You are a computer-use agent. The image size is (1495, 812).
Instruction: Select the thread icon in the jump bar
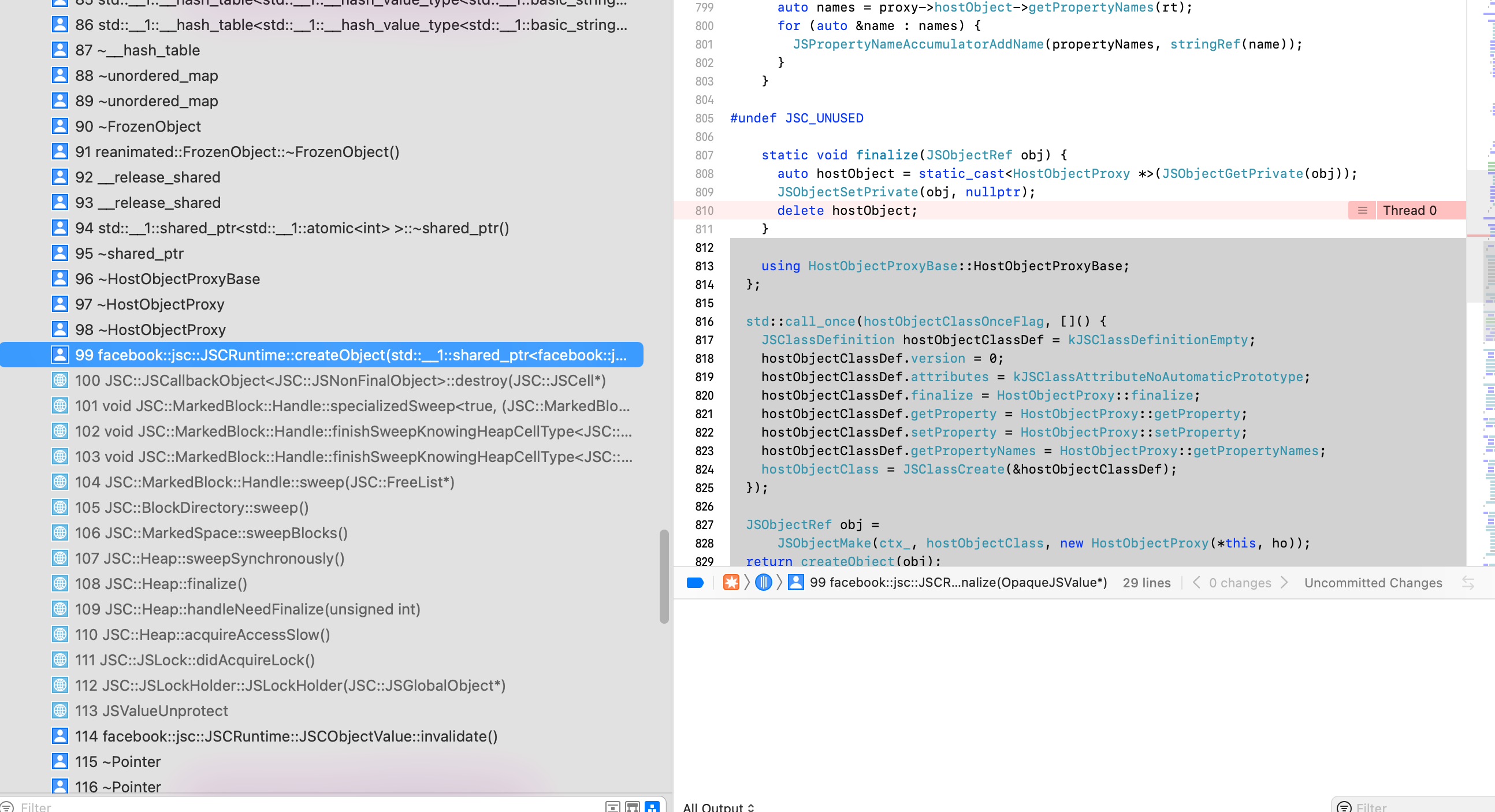pyautogui.click(x=764, y=582)
